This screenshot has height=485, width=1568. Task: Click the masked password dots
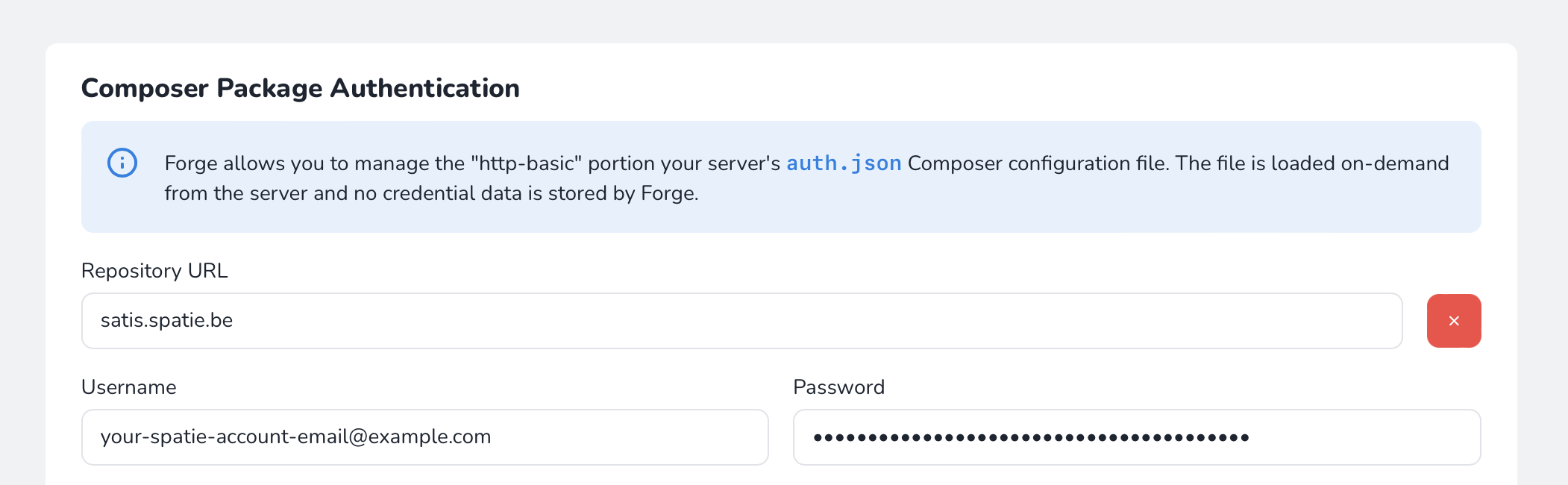pos(1031,438)
